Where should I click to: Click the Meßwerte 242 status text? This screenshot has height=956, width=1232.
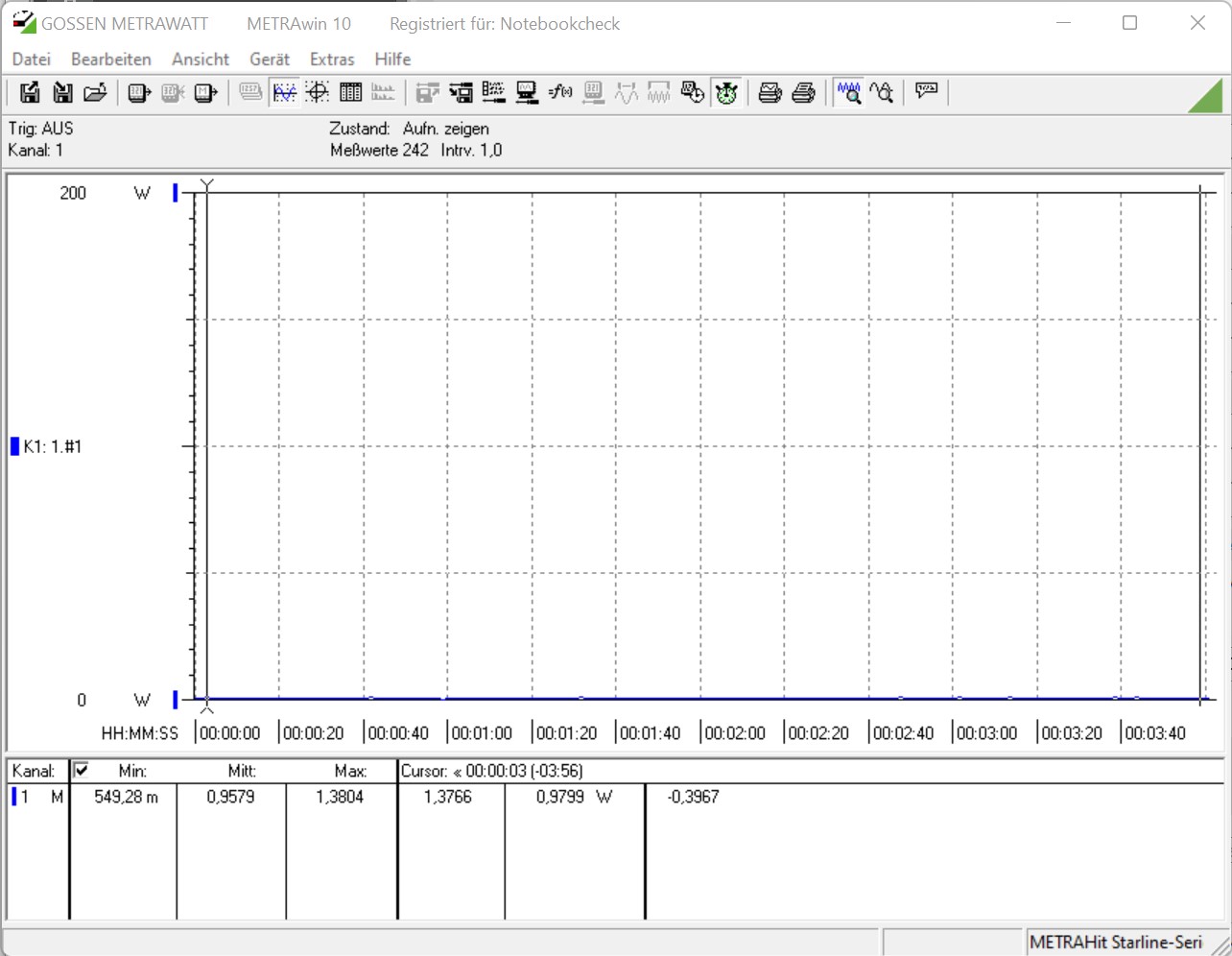379,150
